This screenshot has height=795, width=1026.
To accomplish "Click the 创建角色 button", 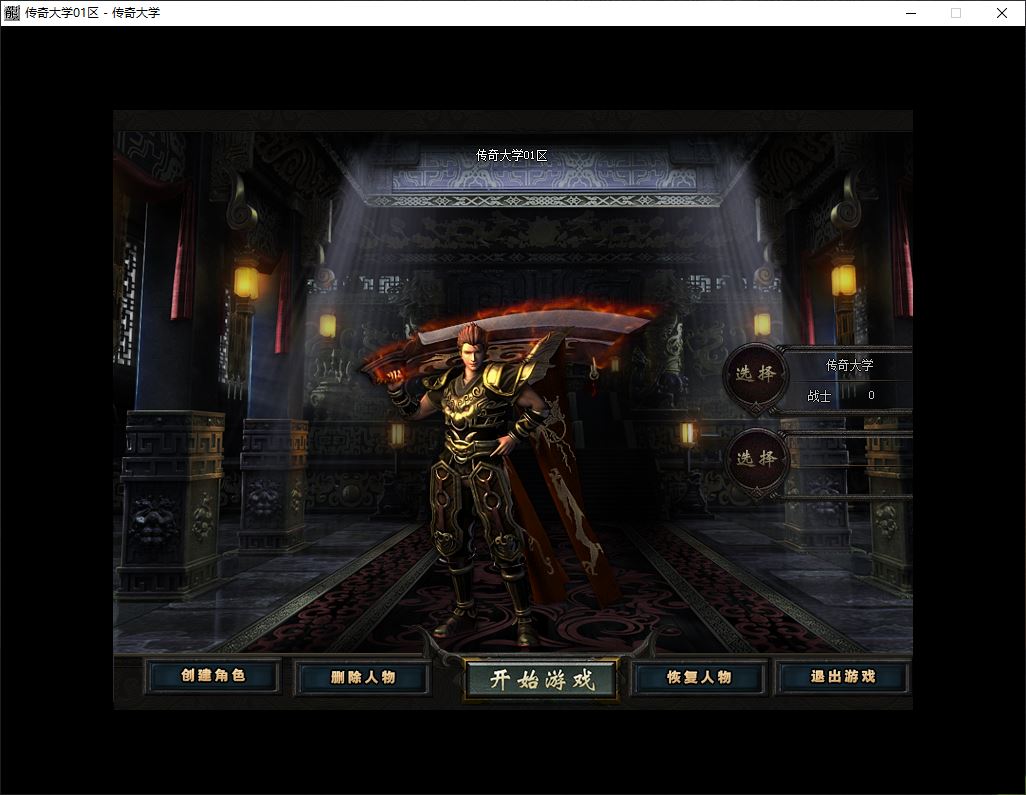I will click(213, 676).
